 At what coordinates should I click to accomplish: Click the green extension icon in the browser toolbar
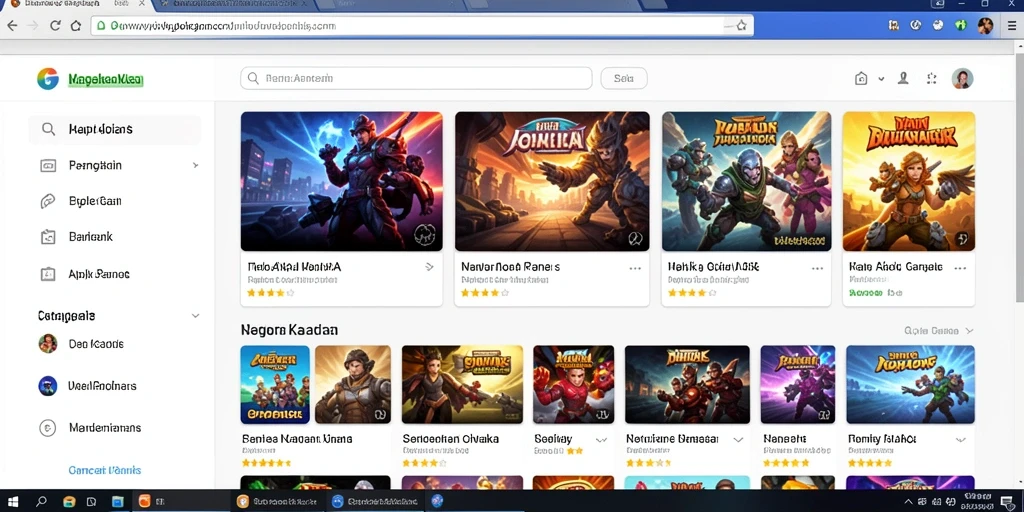click(961, 26)
